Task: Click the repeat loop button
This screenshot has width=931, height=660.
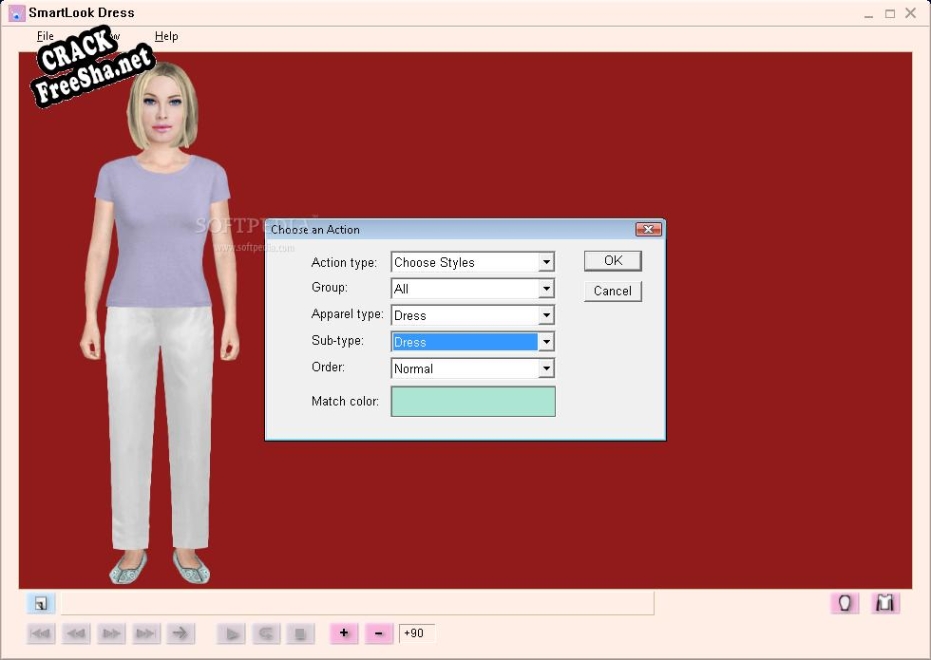Action: 266,633
